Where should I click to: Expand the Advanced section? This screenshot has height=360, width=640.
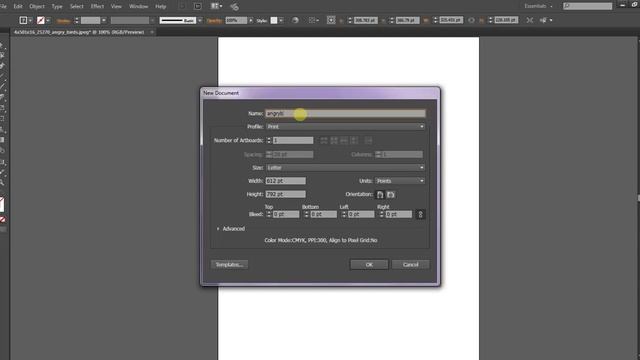click(218, 229)
